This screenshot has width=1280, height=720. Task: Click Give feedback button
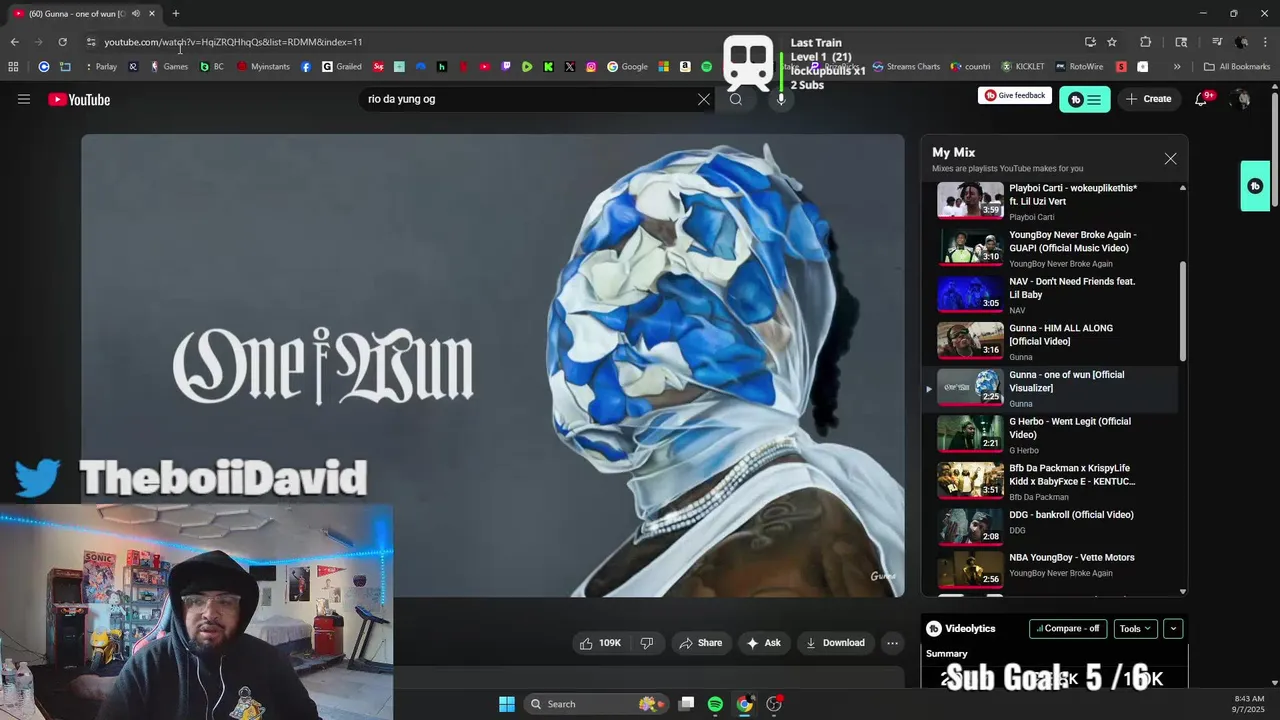coord(1015,95)
